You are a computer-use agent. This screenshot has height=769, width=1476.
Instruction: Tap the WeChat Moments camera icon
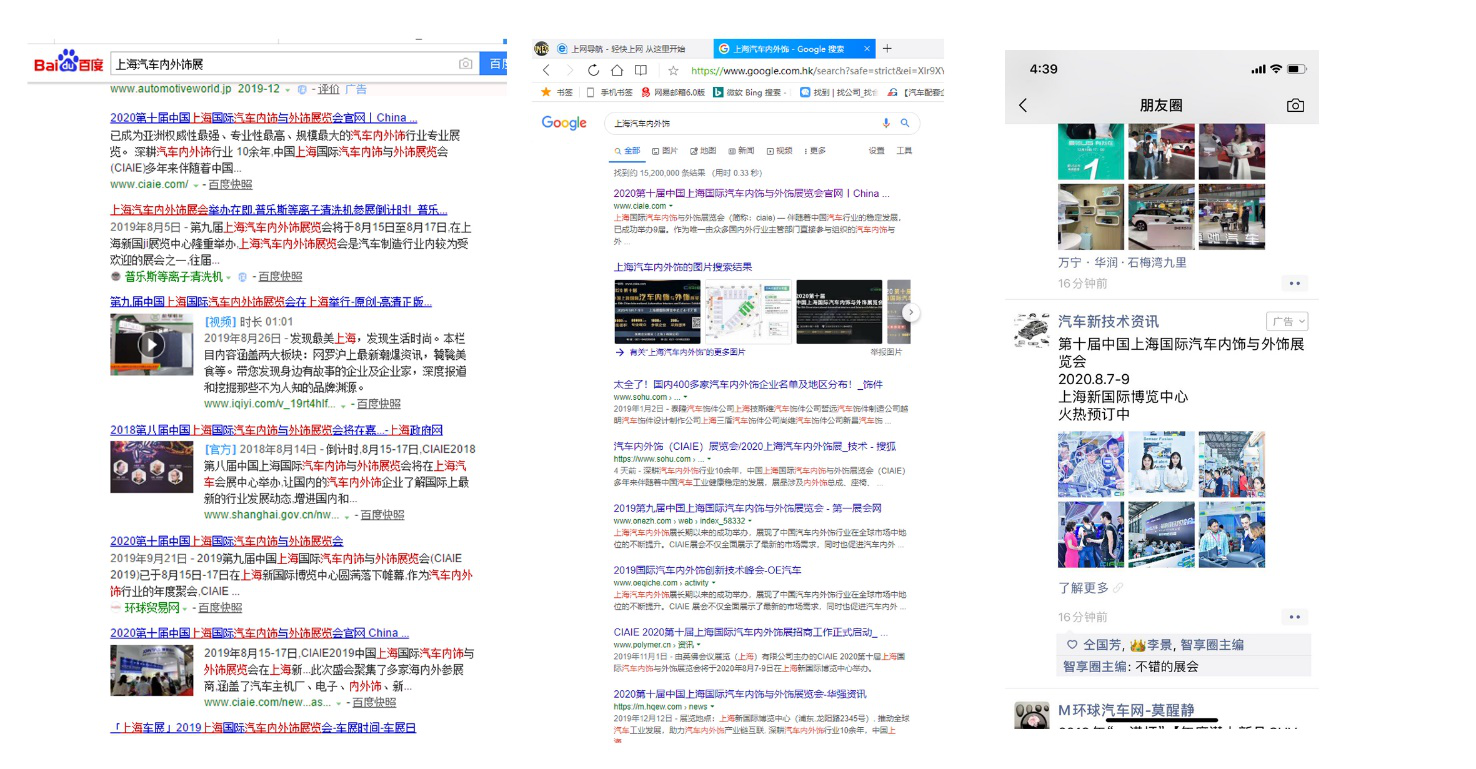tap(1295, 105)
